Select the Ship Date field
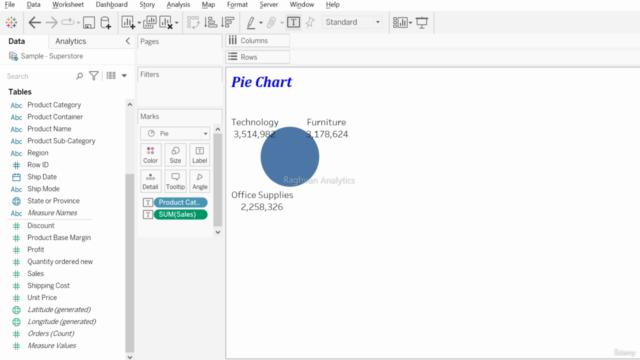Image resolution: width=640 pixels, height=360 pixels. coord(42,177)
